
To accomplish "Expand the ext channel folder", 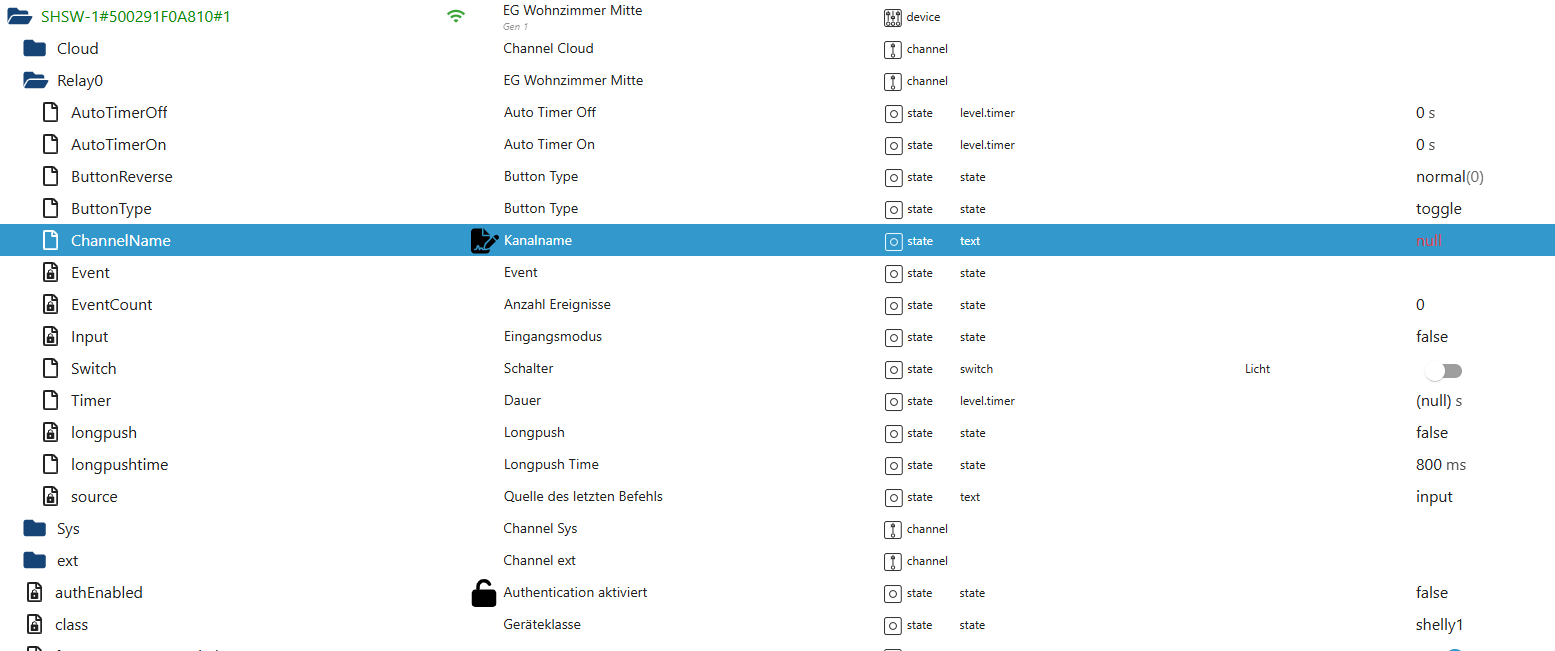I will point(35,560).
